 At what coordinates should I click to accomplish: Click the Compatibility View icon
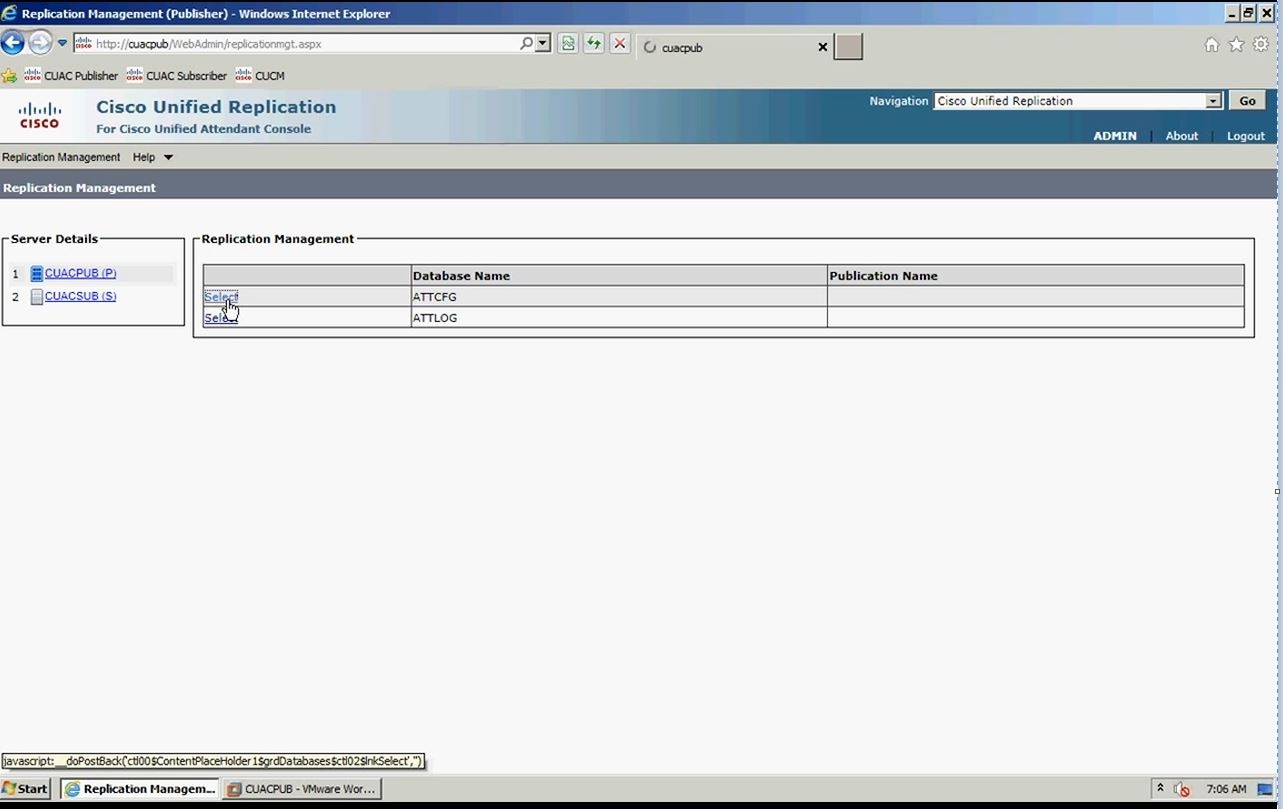[568, 44]
